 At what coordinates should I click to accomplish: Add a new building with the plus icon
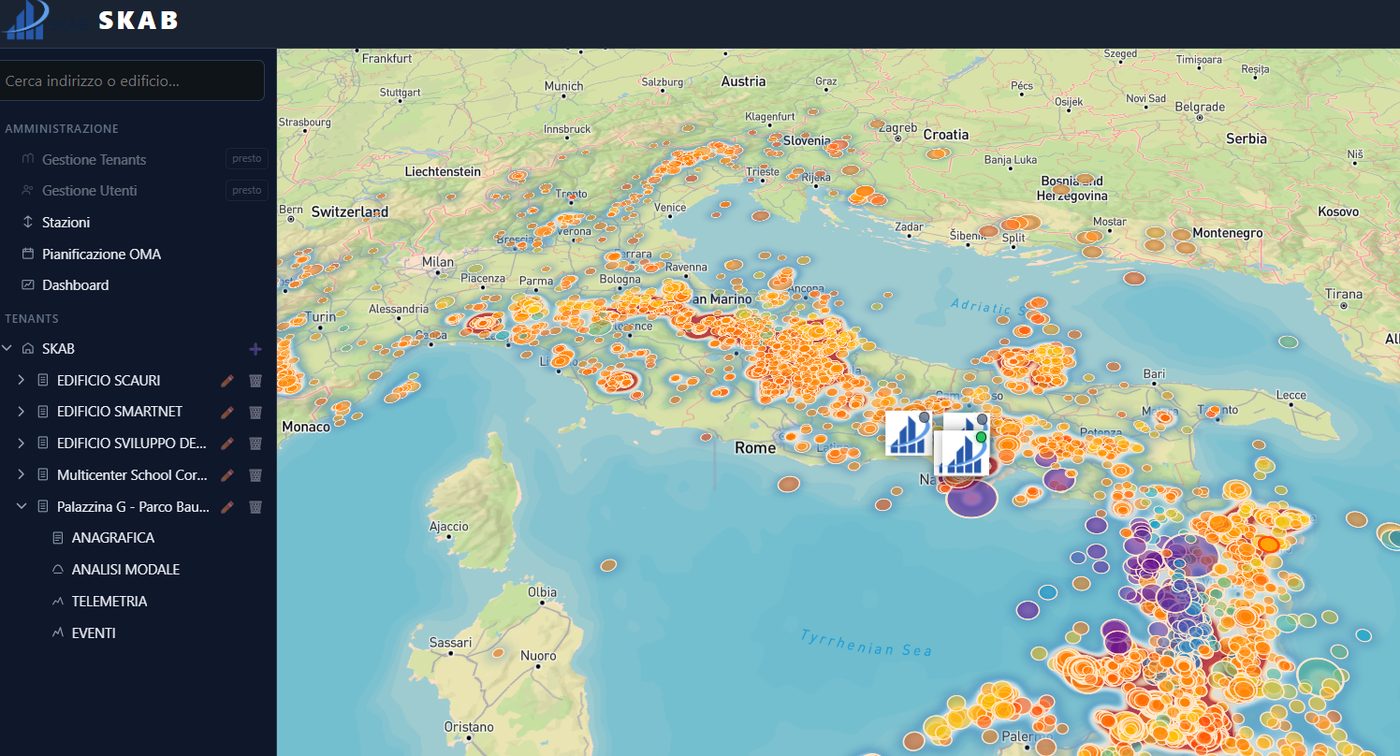coord(255,349)
